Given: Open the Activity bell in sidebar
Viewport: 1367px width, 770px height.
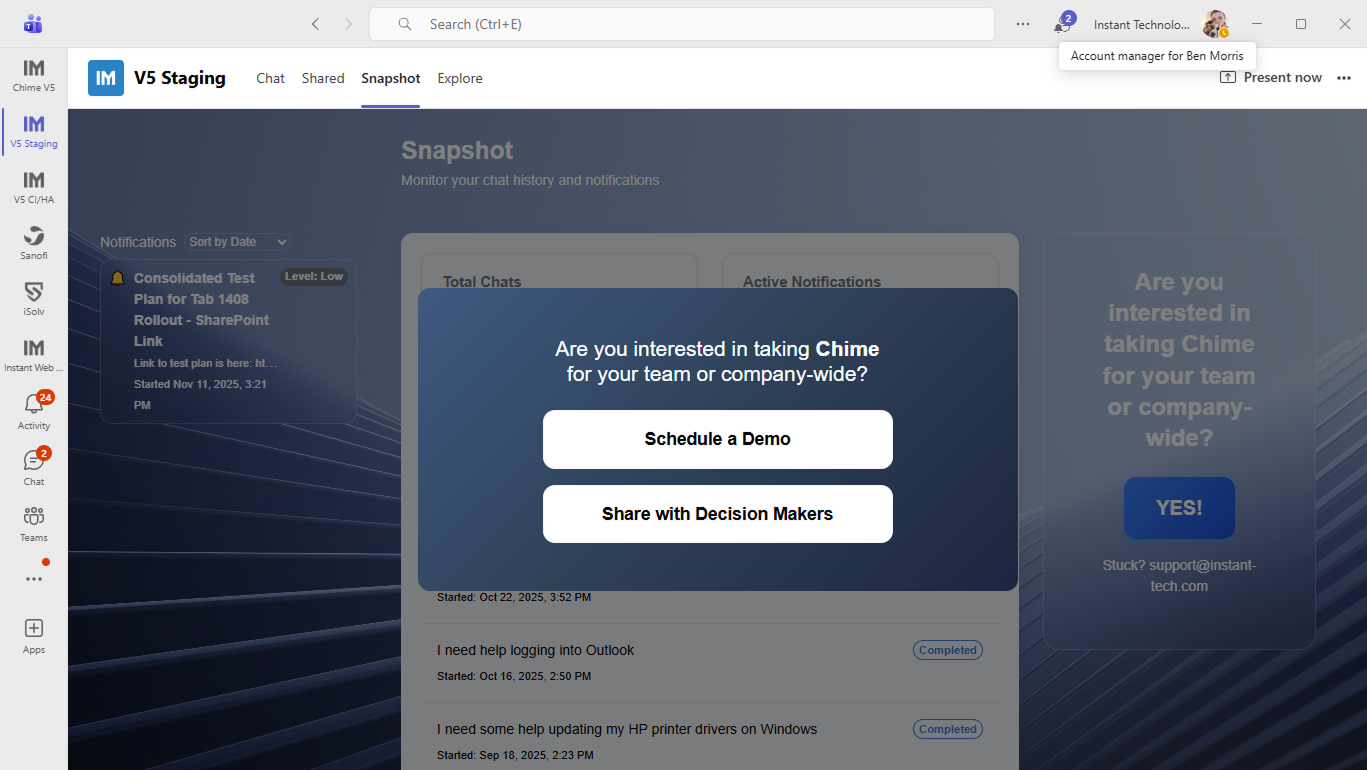Looking at the screenshot, I should (34, 411).
